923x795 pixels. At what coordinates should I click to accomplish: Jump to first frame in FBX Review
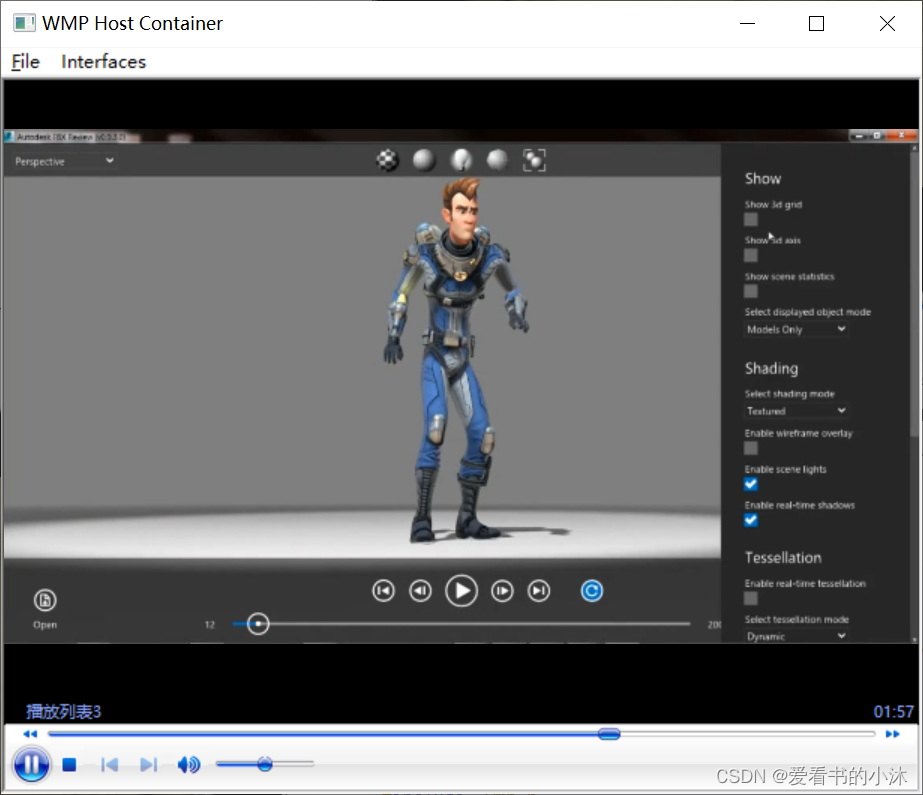tap(383, 591)
